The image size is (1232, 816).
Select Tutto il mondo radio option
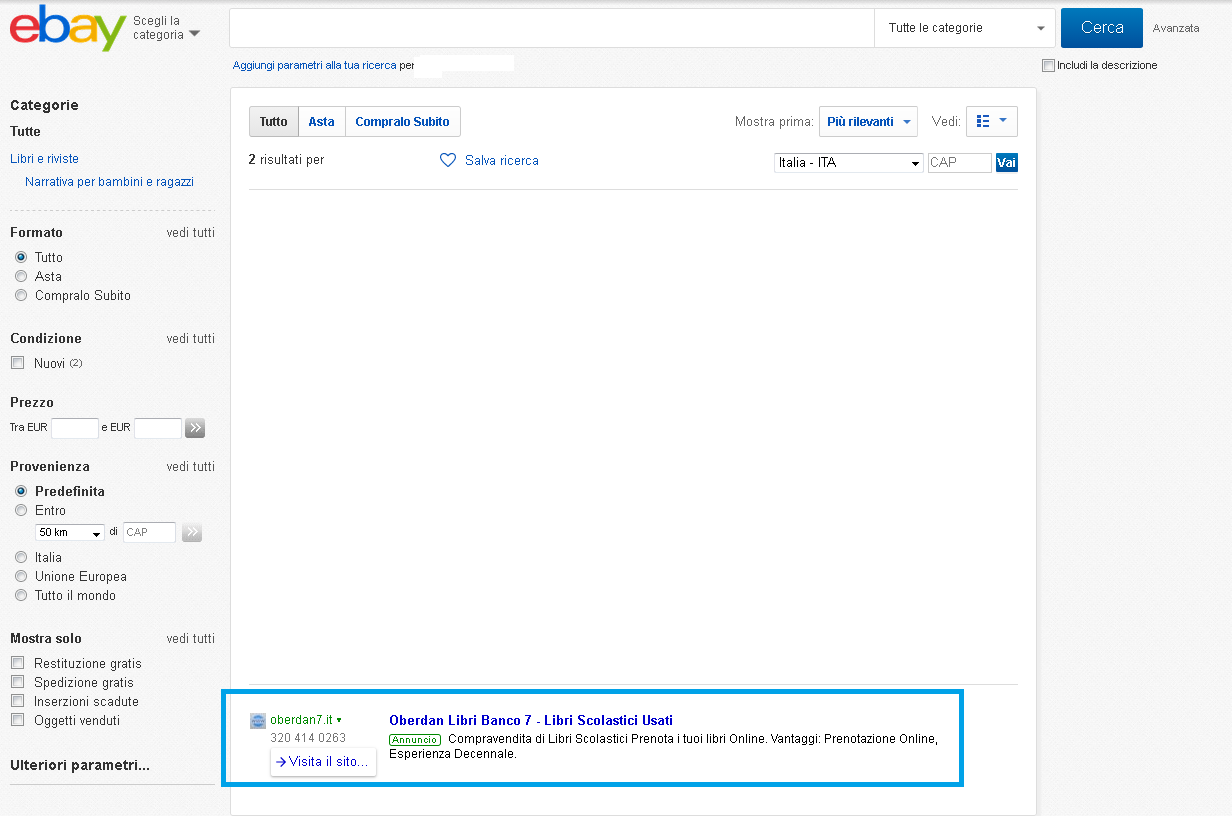[x=21, y=595]
